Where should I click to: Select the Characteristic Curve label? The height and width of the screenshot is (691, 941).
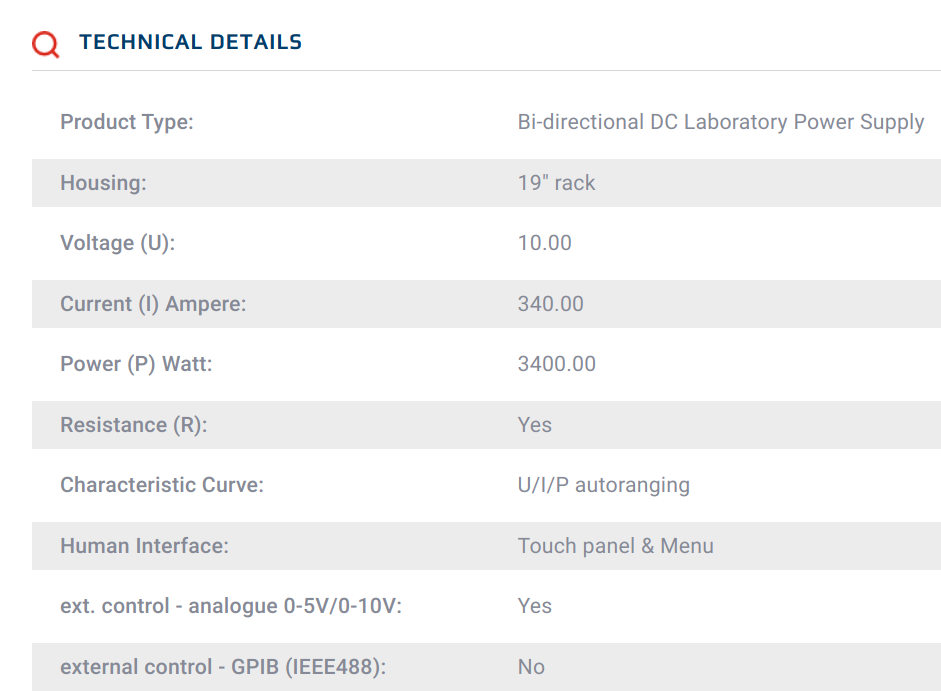(162, 484)
